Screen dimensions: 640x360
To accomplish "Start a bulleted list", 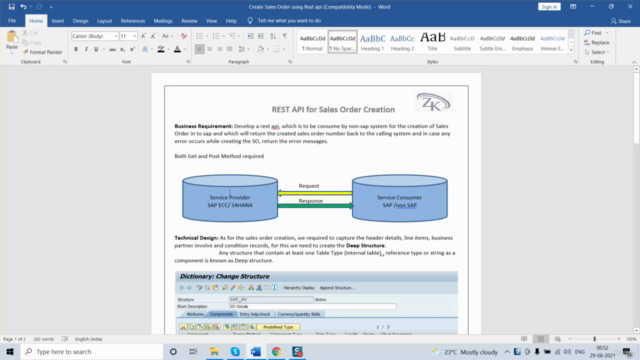I will point(199,36).
